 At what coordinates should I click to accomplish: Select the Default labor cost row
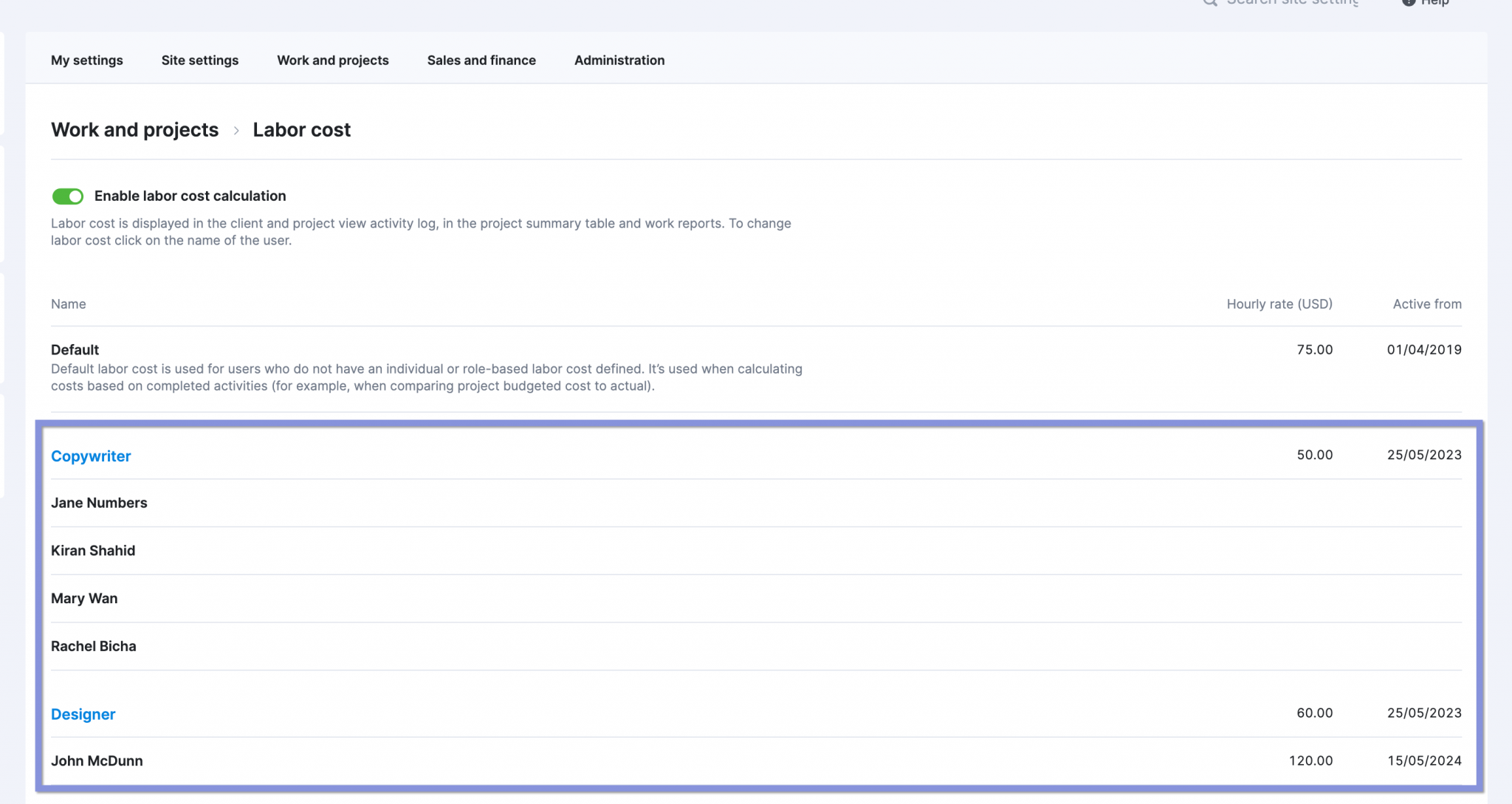(74, 349)
